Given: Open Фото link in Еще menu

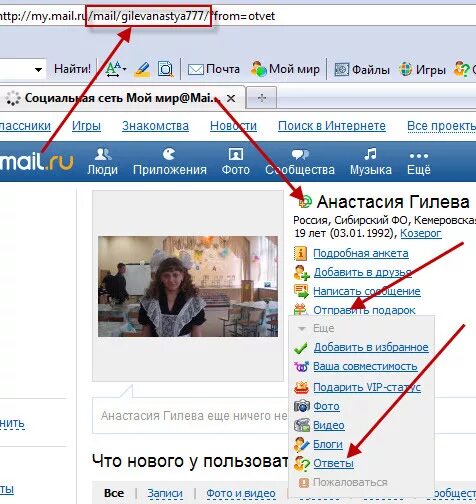Looking at the screenshot, I should 326,406.
